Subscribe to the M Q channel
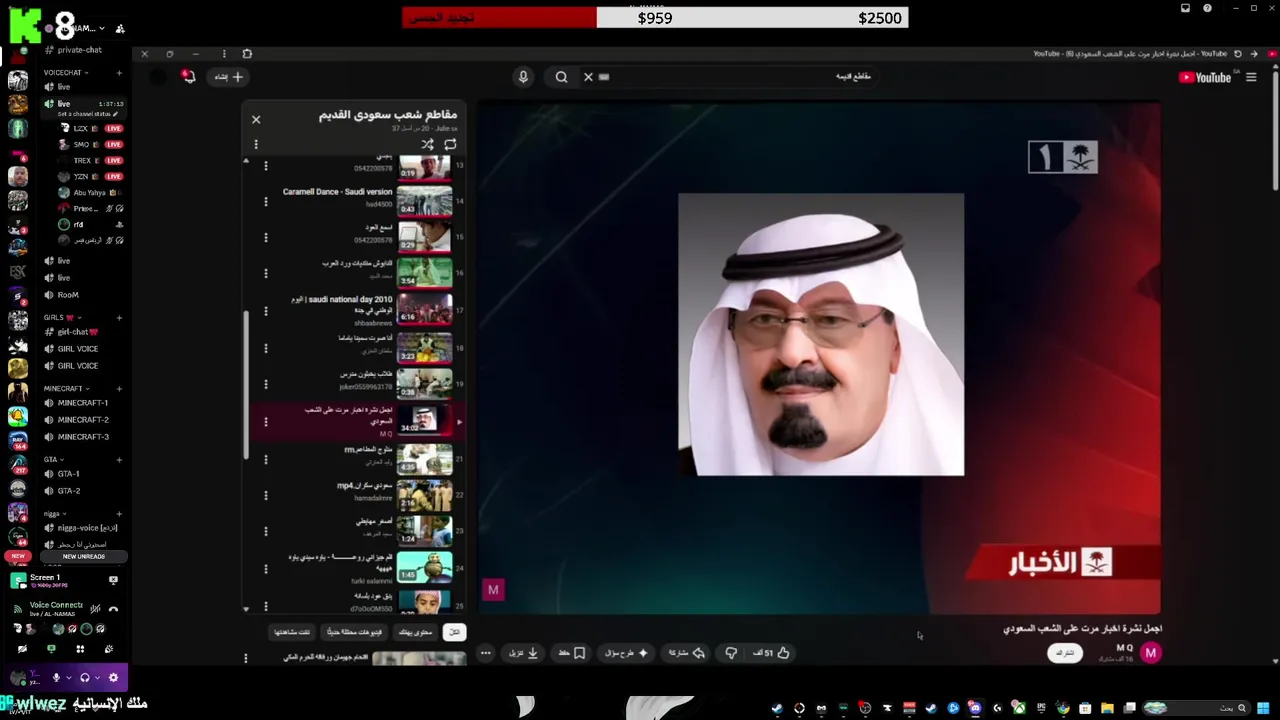Screen dimensions: 1280x720 [x=1065, y=653]
